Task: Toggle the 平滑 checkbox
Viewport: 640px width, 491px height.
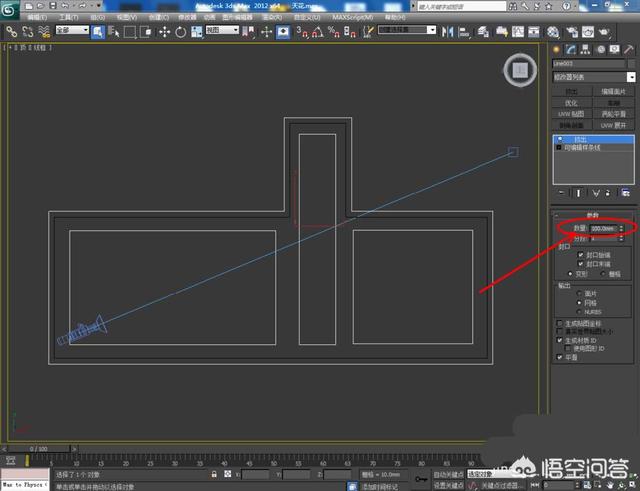Action: click(560, 357)
